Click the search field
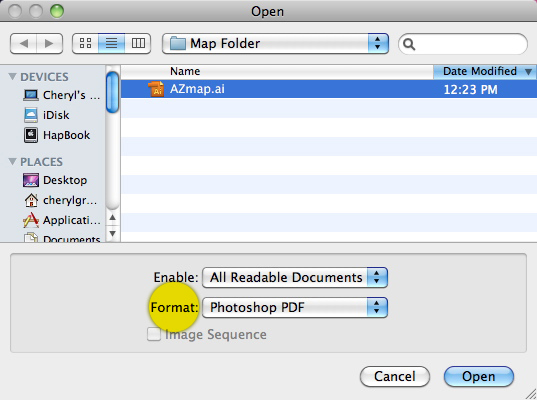The width and height of the screenshot is (537, 400). pos(463,44)
